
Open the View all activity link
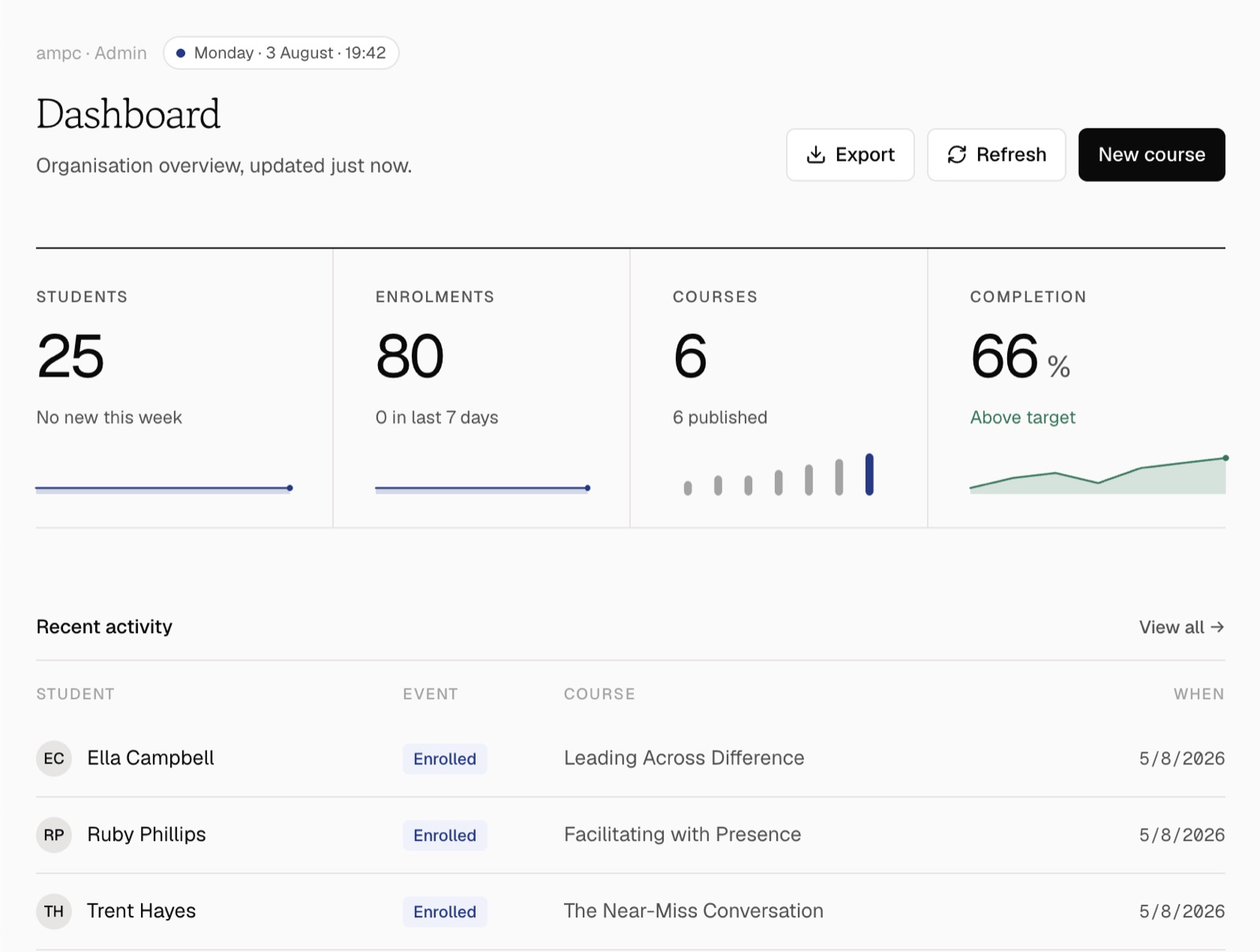[x=1181, y=627]
